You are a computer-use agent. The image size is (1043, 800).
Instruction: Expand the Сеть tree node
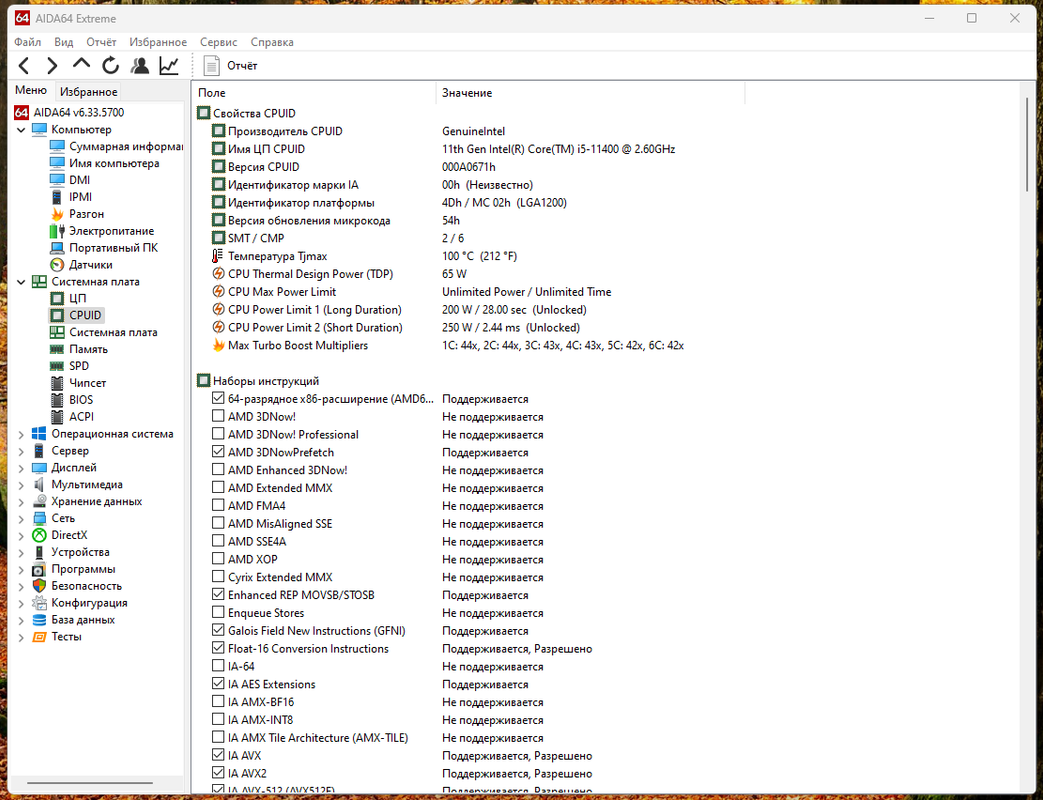click(21, 519)
